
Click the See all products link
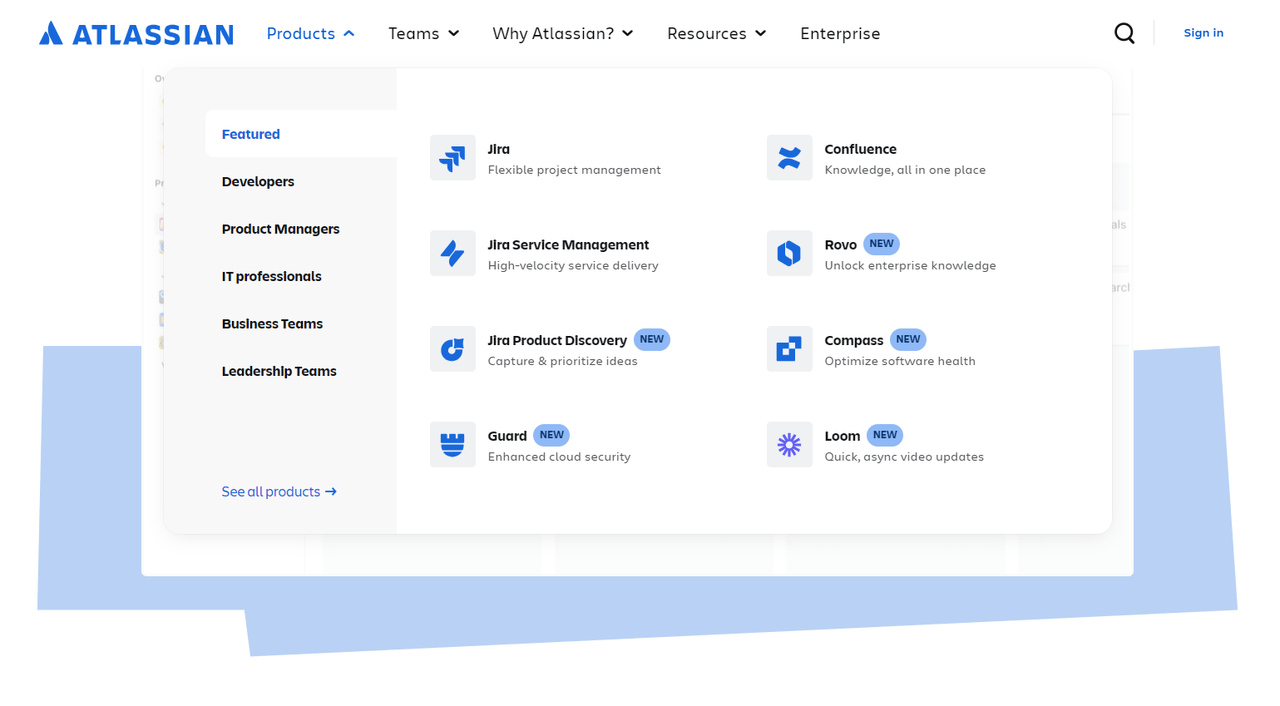[x=279, y=491]
